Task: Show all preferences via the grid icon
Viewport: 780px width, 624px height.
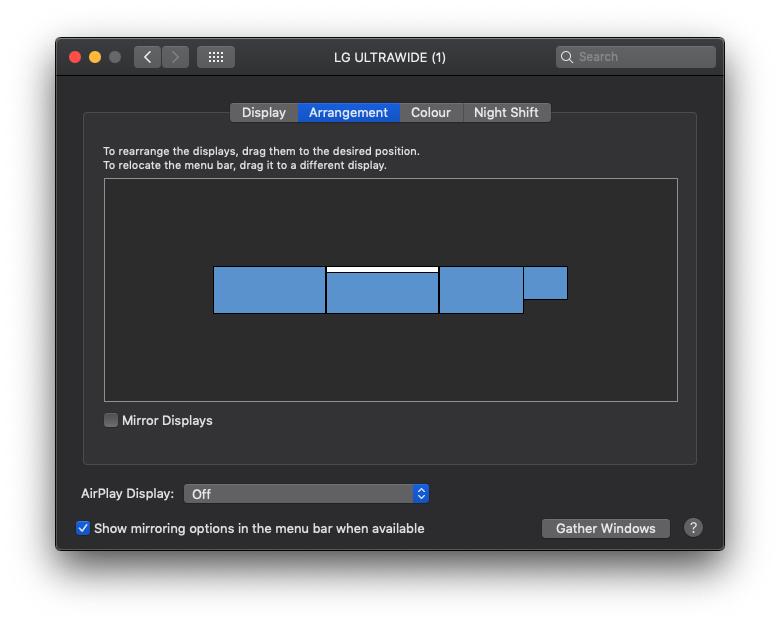Action: tap(215, 57)
